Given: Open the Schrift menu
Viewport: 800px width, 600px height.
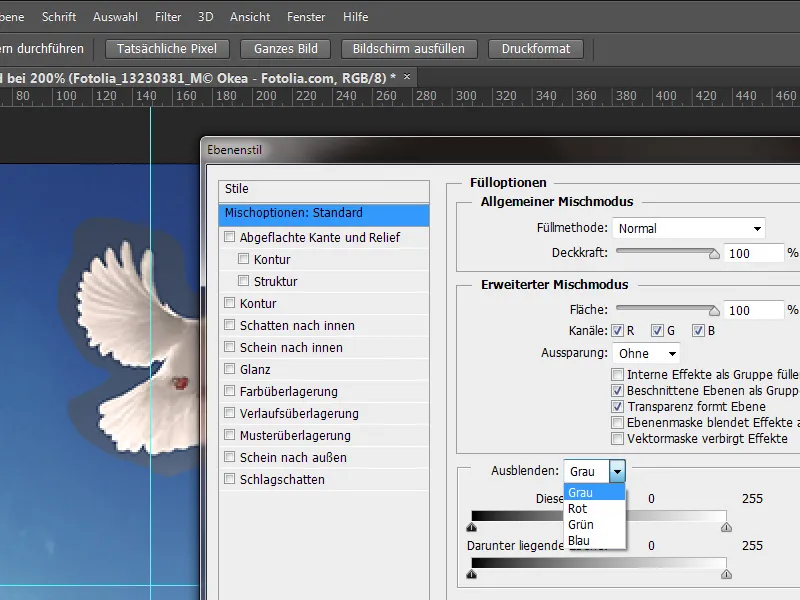Looking at the screenshot, I should [59, 17].
